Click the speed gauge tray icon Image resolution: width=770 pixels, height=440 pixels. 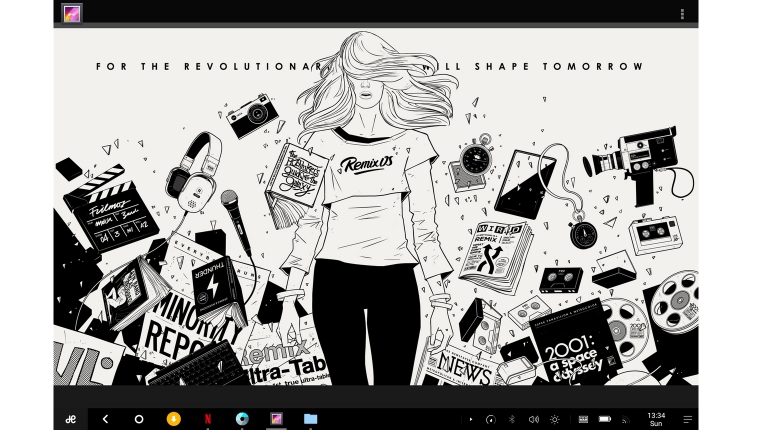click(490, 419)
